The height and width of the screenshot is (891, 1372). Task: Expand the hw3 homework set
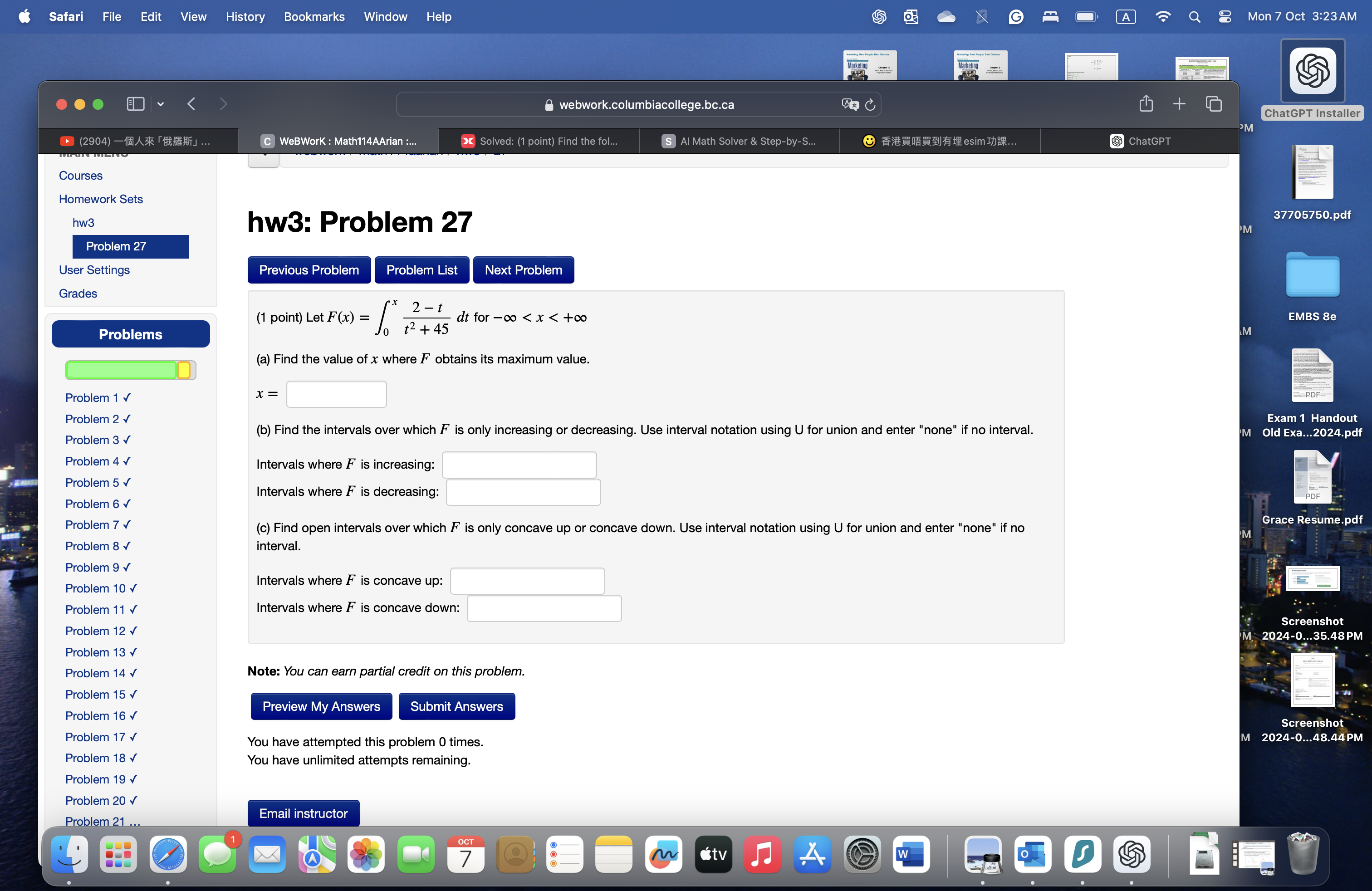[84, 221]
